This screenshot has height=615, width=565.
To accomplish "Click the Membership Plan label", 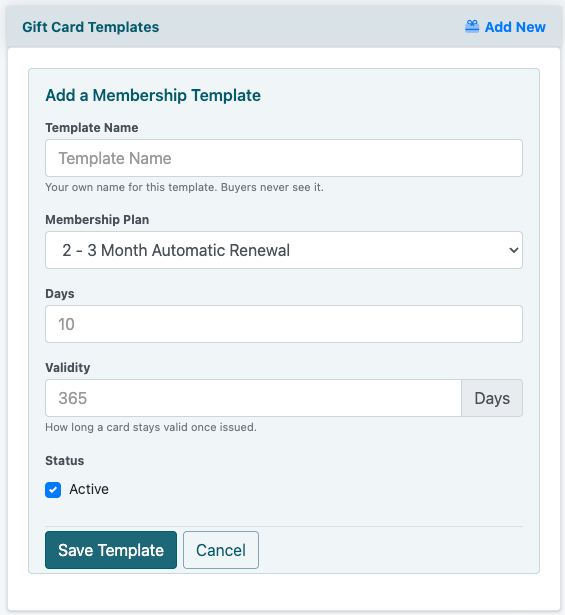I will click(x=97, y=220).
